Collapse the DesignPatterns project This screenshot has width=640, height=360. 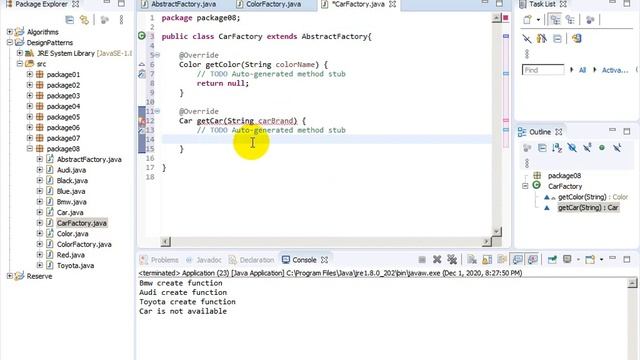click(x=10, y=42)
